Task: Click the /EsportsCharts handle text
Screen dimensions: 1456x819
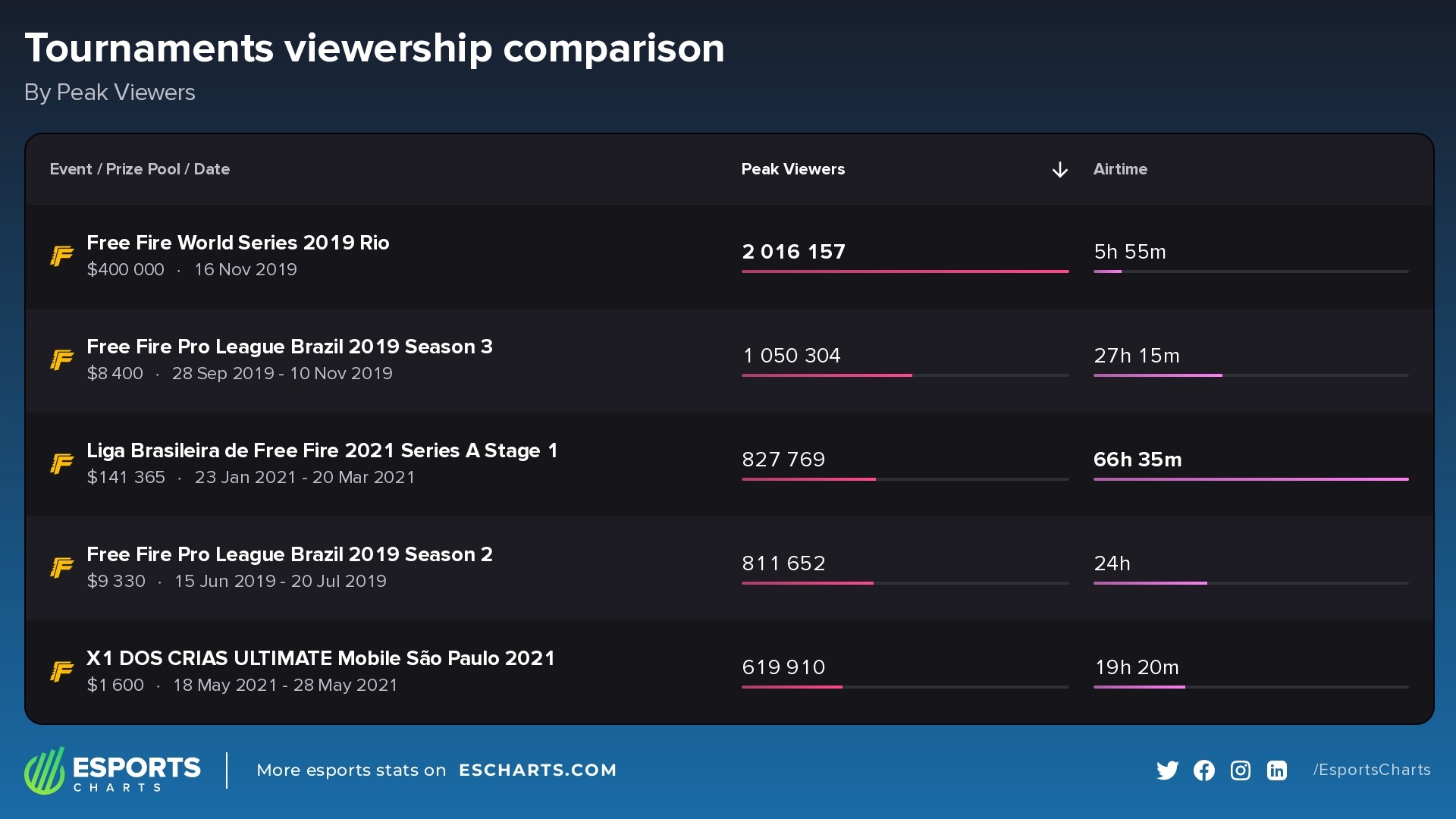Action: (1372, 770)
